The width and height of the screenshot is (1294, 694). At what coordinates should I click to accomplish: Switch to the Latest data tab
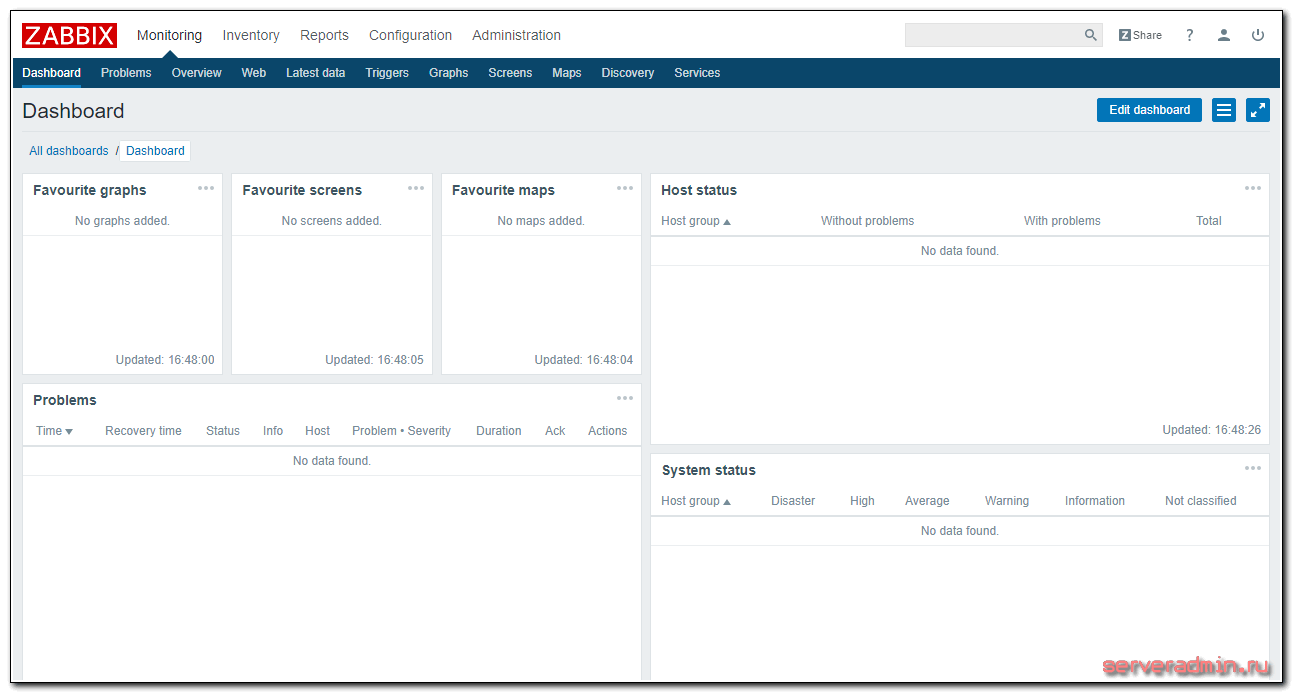click(315, 73)
